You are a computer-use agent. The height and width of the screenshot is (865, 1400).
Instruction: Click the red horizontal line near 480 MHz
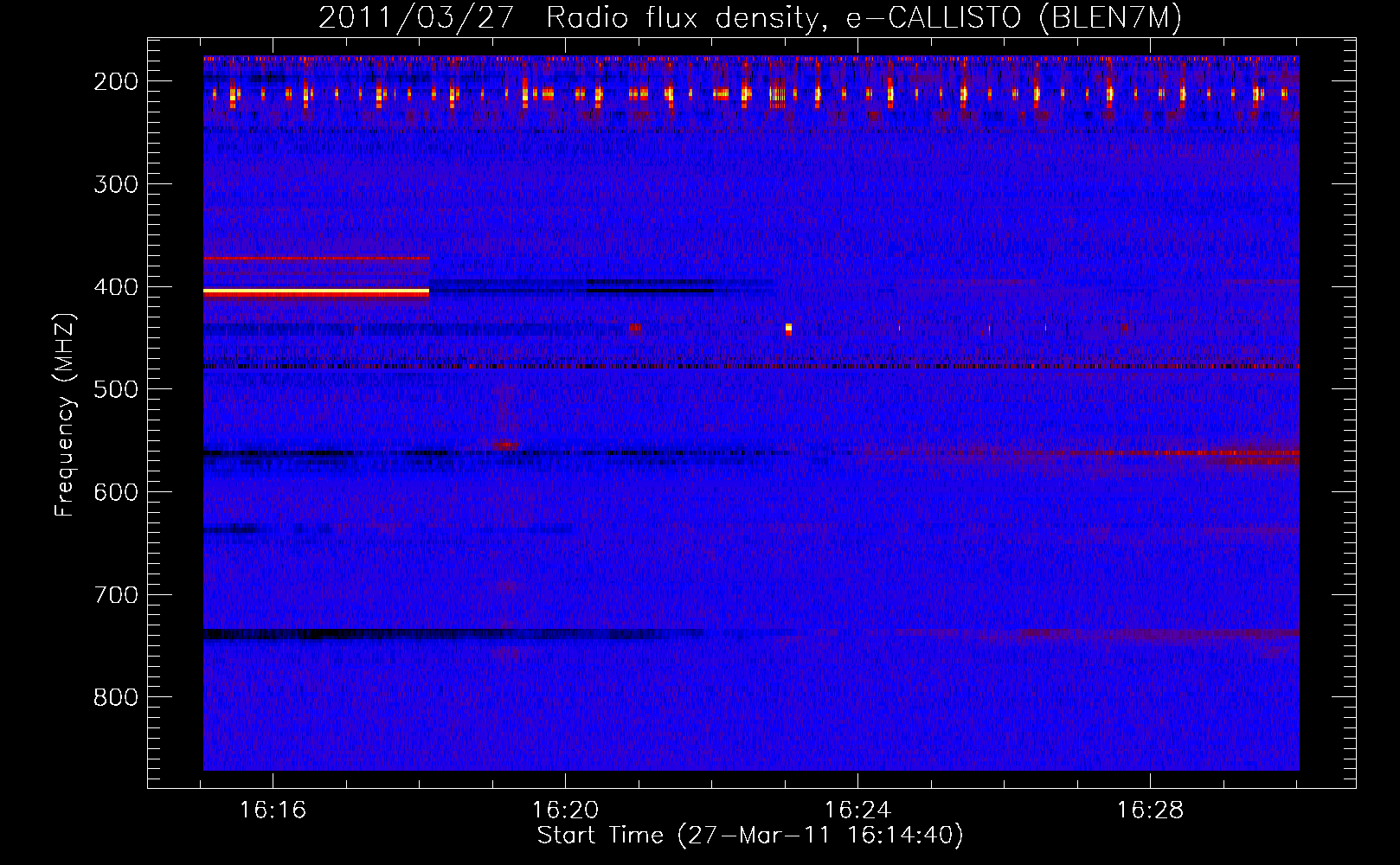pyautogui.click(x=751, y=367)
